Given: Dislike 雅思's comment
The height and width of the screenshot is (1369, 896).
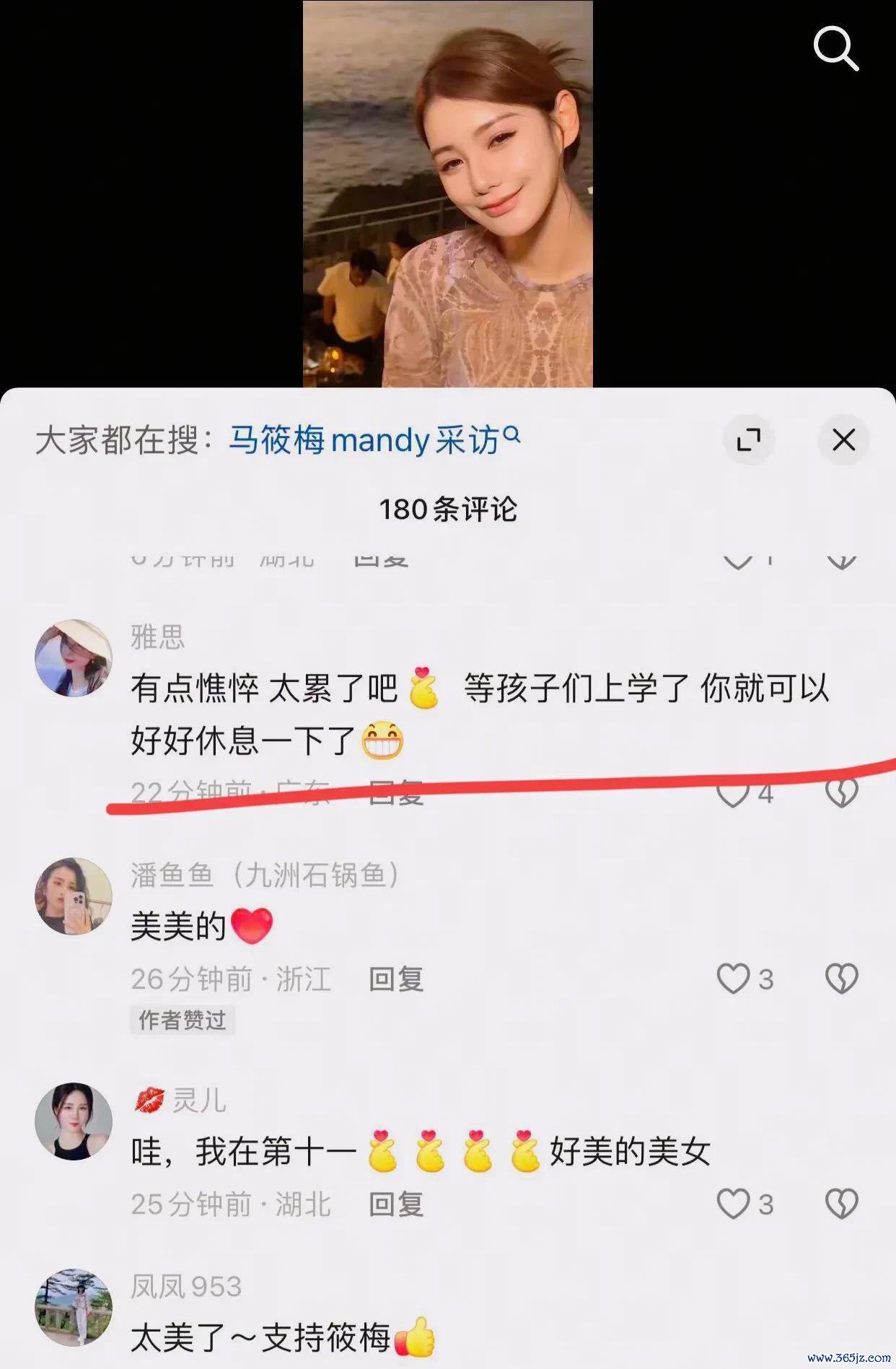Looking at the screenshot, I should point(841,794).
